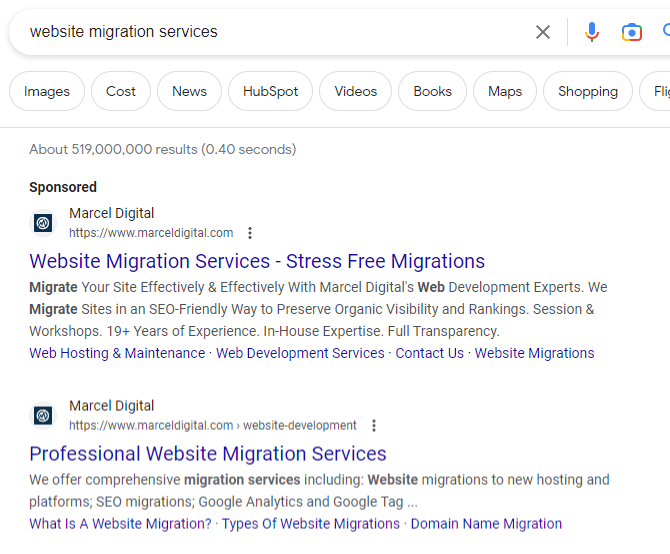The height and width of the screenshot is (554, 670).
Task: Select the Cost filter chip
Action: pos(121,91)
